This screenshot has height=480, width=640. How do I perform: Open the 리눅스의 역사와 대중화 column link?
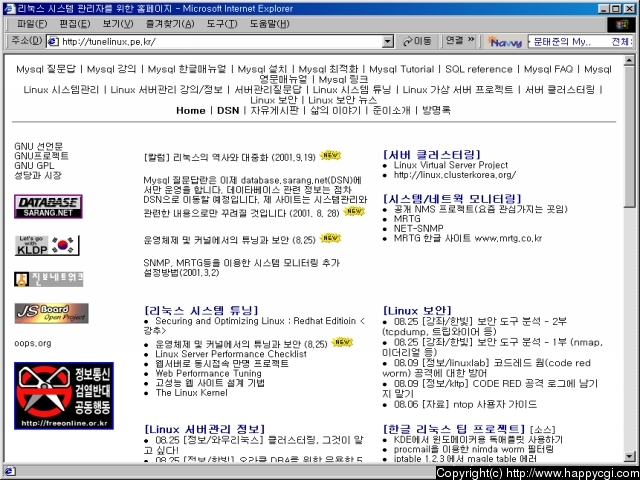coord(229,157)
